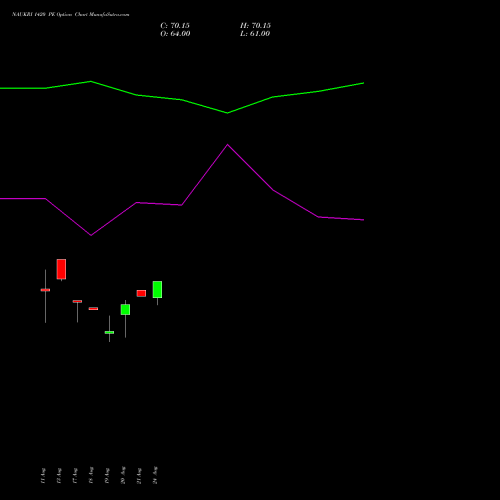Click the high price value H: 70.15
This screenshot has width=500, height=500.
tap(255, 26)
